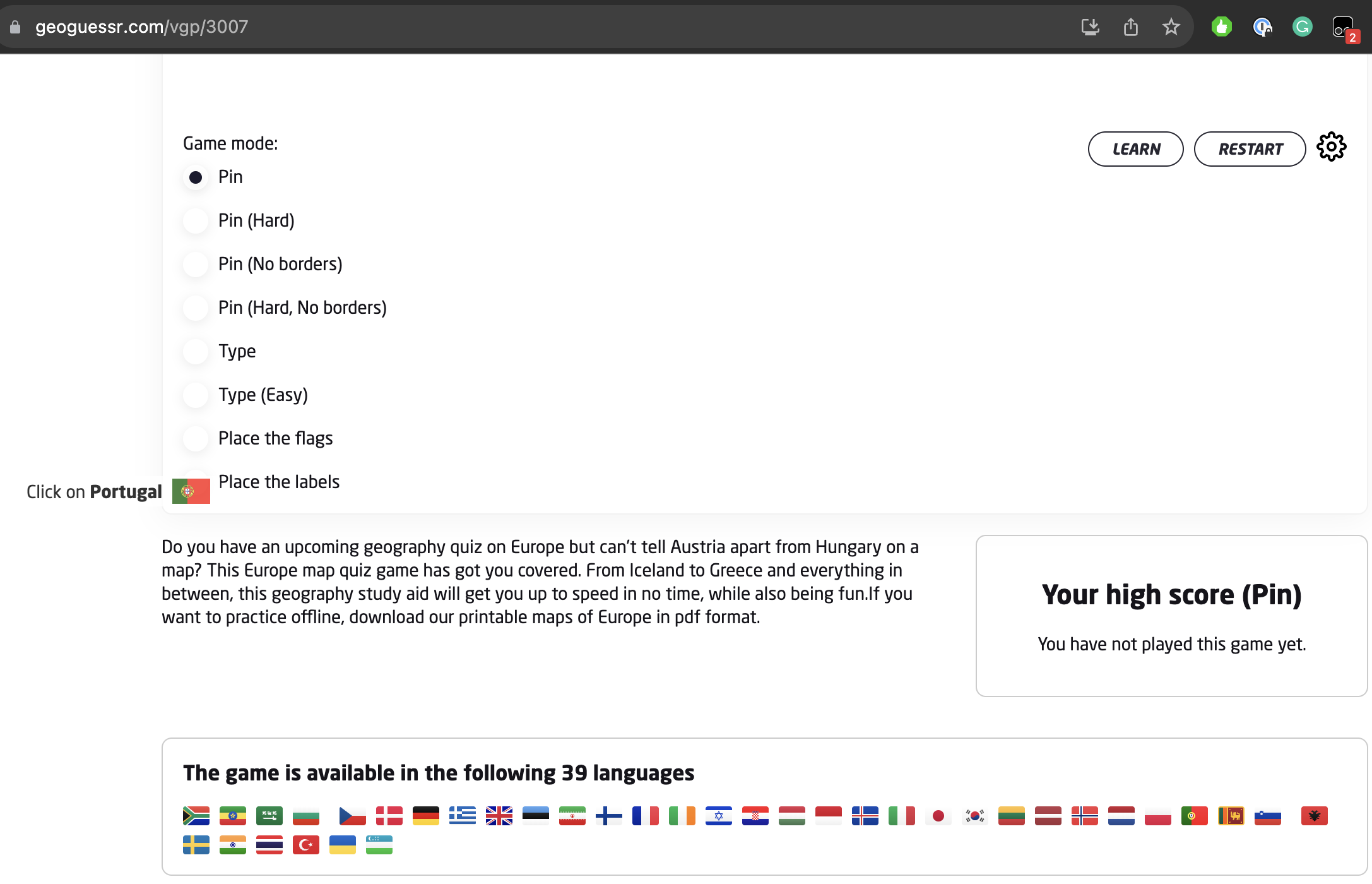Select the Pin (Hard) game mode
This screenshot has width=1372, height=884.
(196, 220)
